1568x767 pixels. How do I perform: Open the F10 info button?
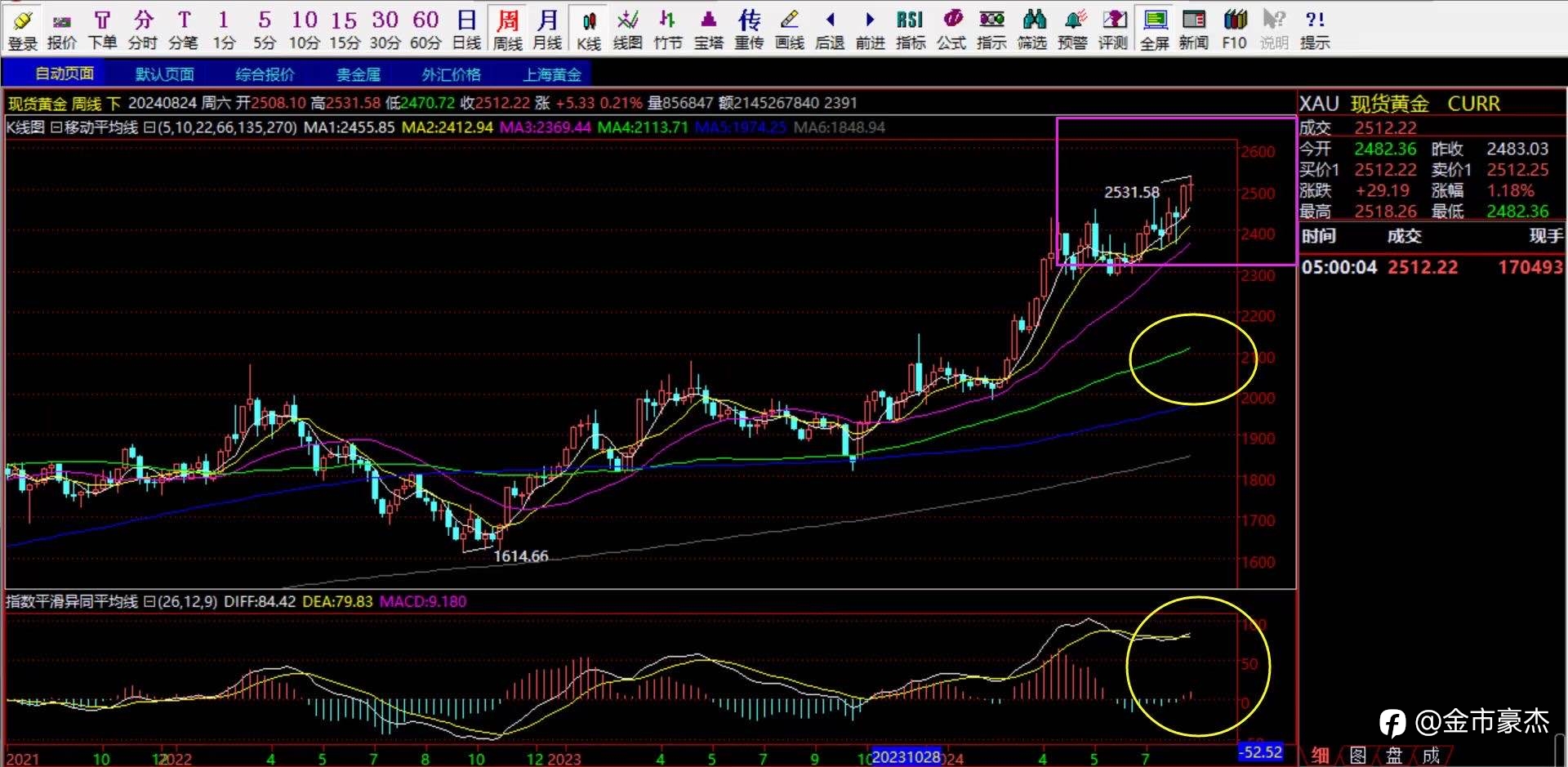1234,29
